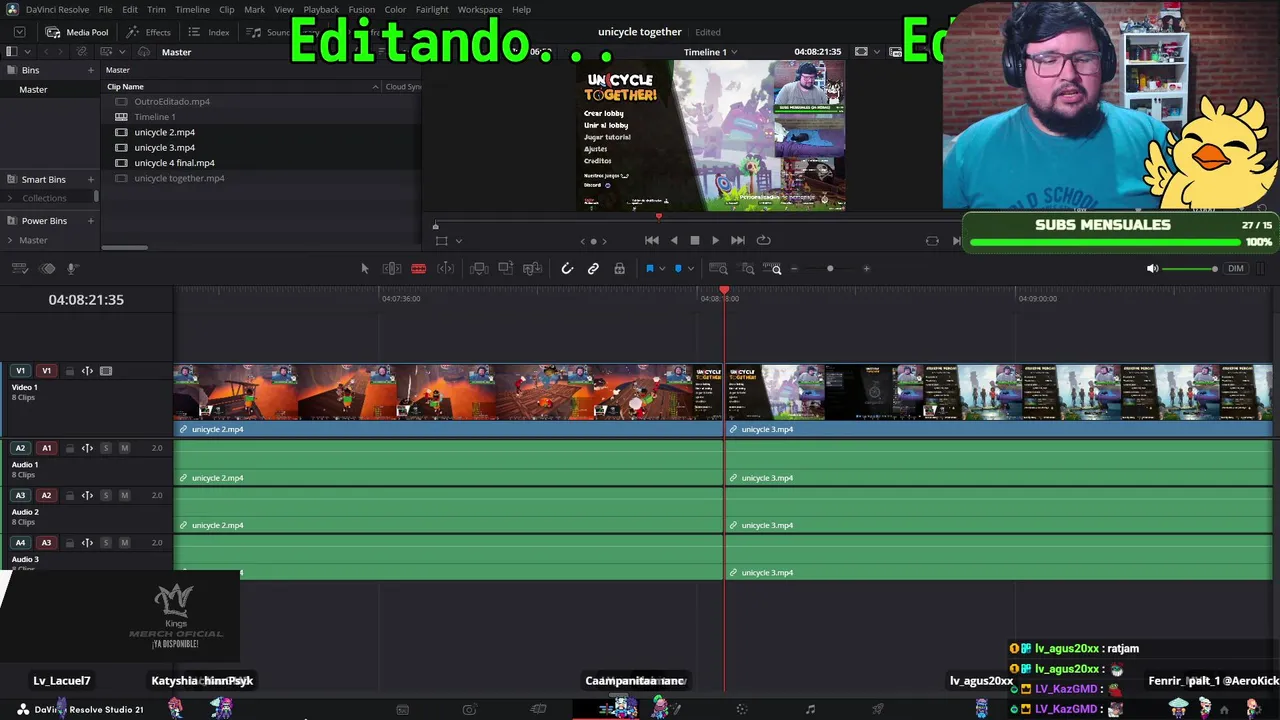
Task: Activate the Trim Edit Mode tool
Action: [x=392, y=268]
